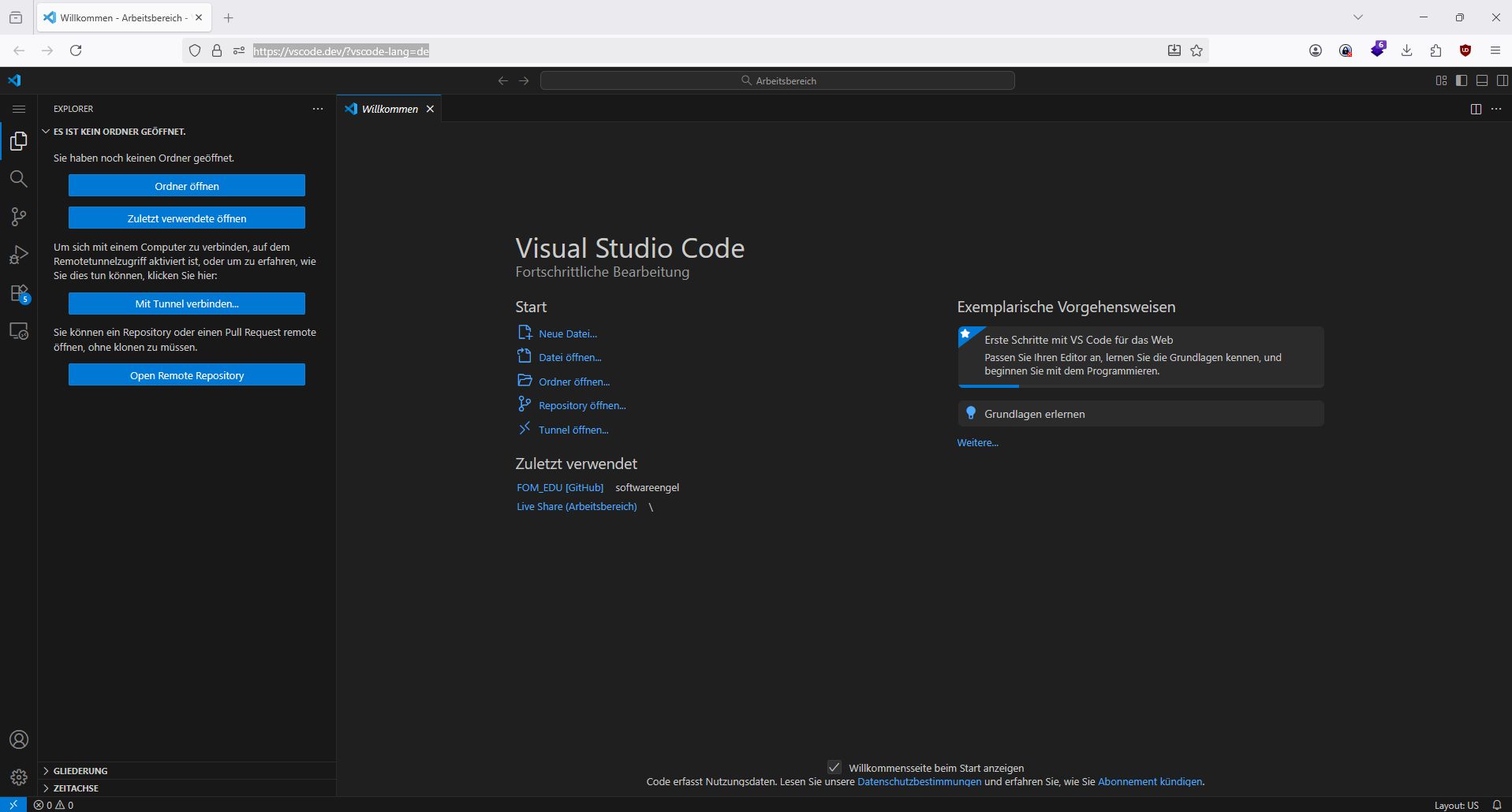
Task: Expand the Gliederung section
Action: pyautogui.click(x=80, y=771)
